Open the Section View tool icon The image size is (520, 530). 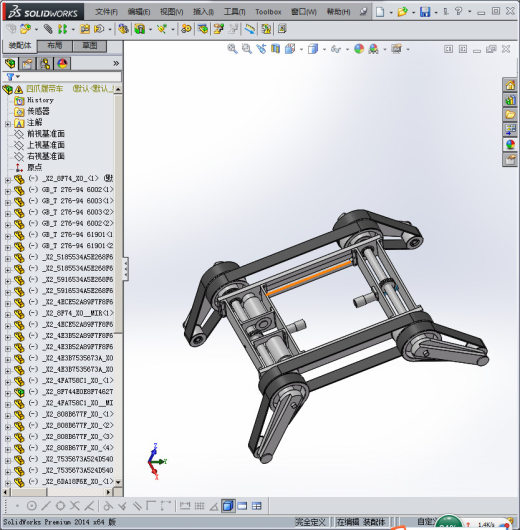tap(276, 49)
